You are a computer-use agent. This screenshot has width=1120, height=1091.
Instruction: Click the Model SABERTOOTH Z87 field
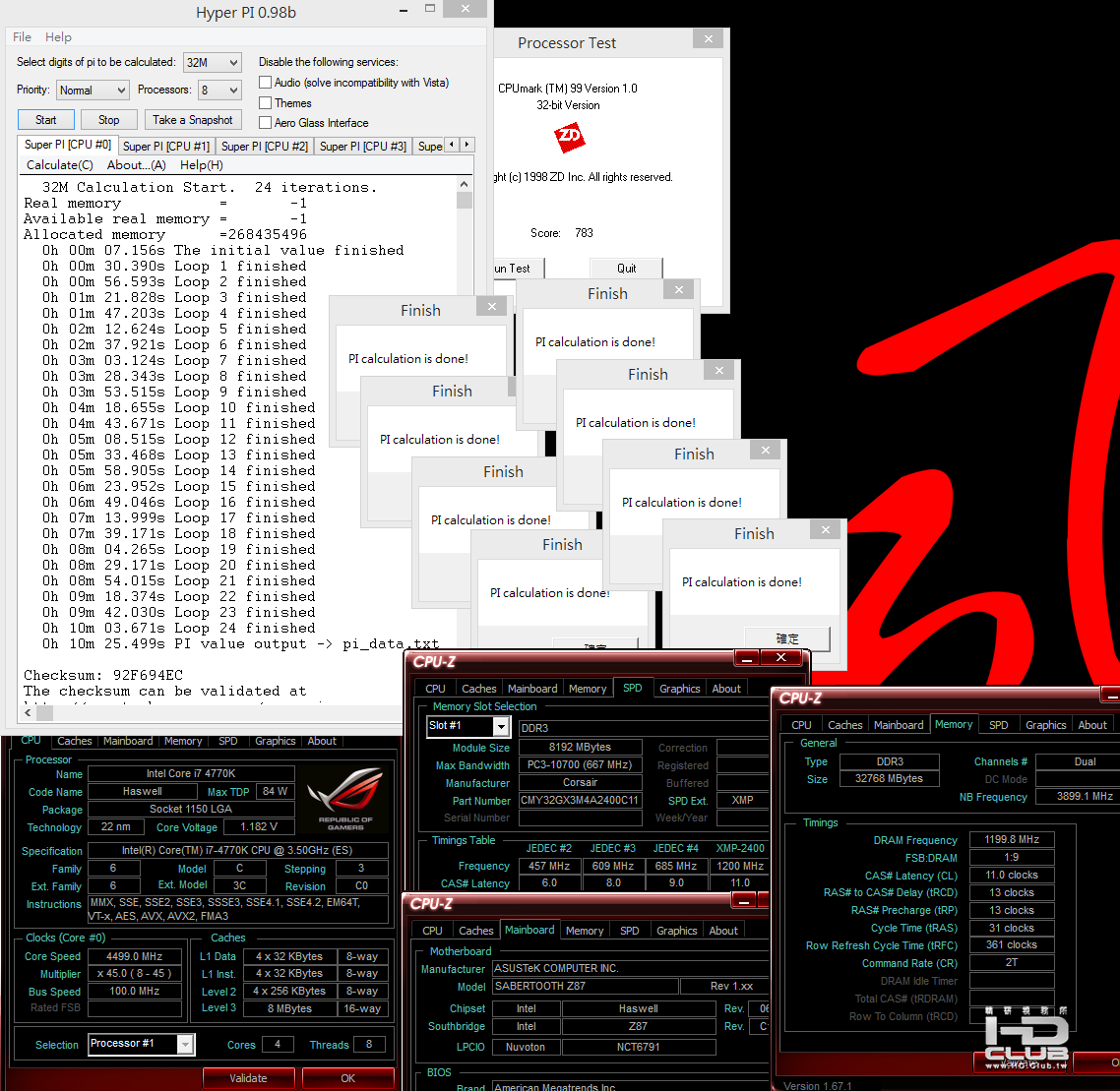[585, 986]
